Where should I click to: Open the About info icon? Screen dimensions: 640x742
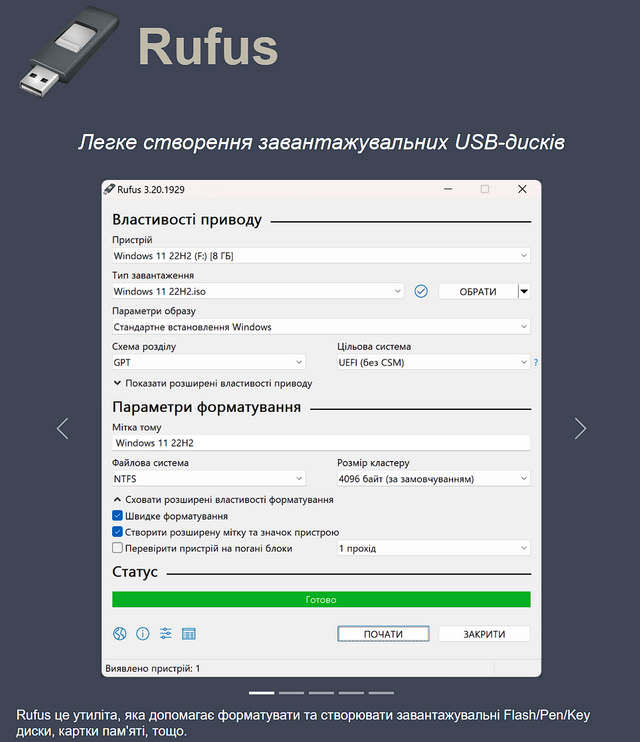pyautogui.click(x=142, y=634)
